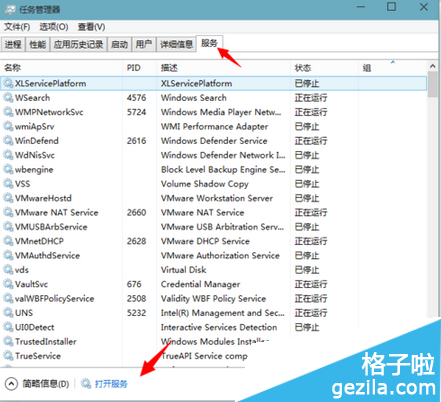Viewport: 441px width, 402px height.
Task: Select the Interactive Services Detection description
Action: tap(219, 327)
